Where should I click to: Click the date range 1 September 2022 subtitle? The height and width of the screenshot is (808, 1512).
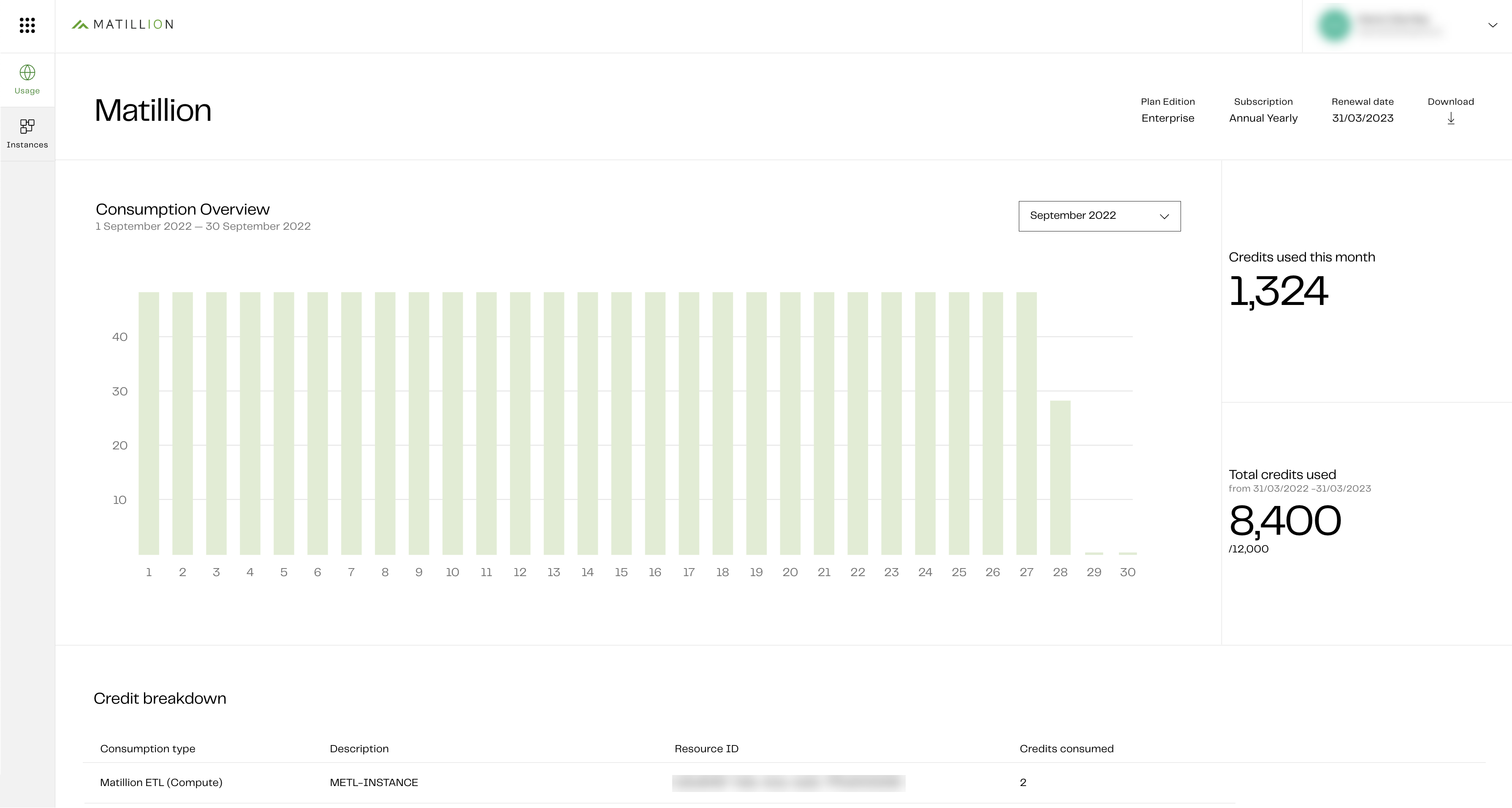tap(203, 227)
